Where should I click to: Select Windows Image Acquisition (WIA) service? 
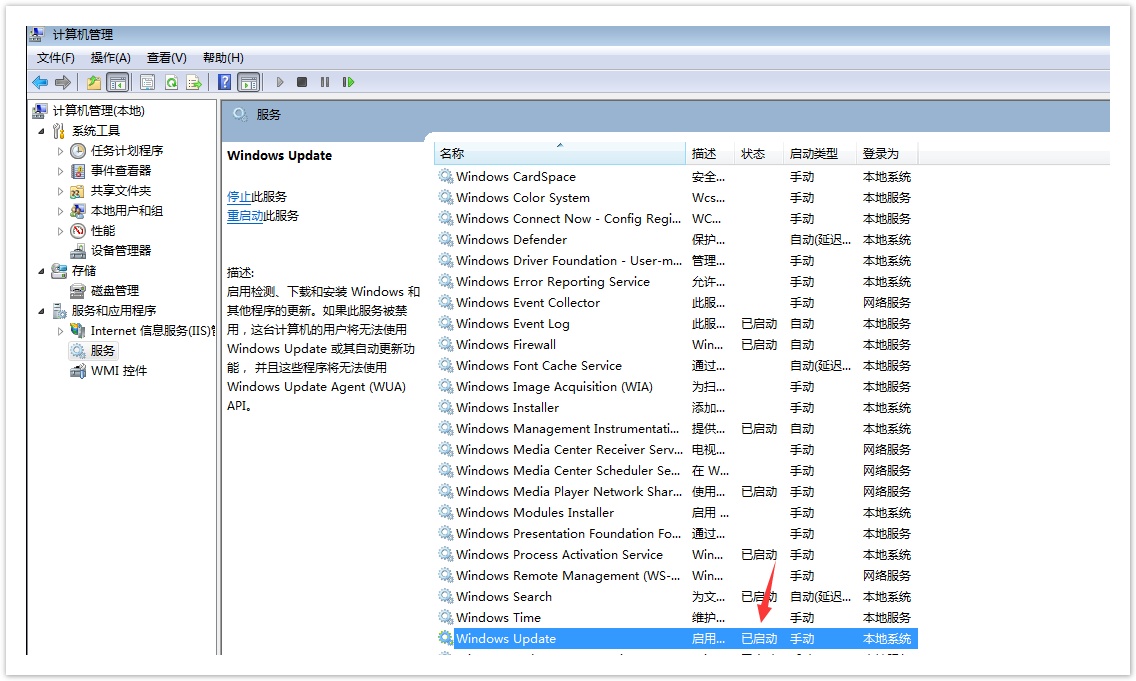676,386
